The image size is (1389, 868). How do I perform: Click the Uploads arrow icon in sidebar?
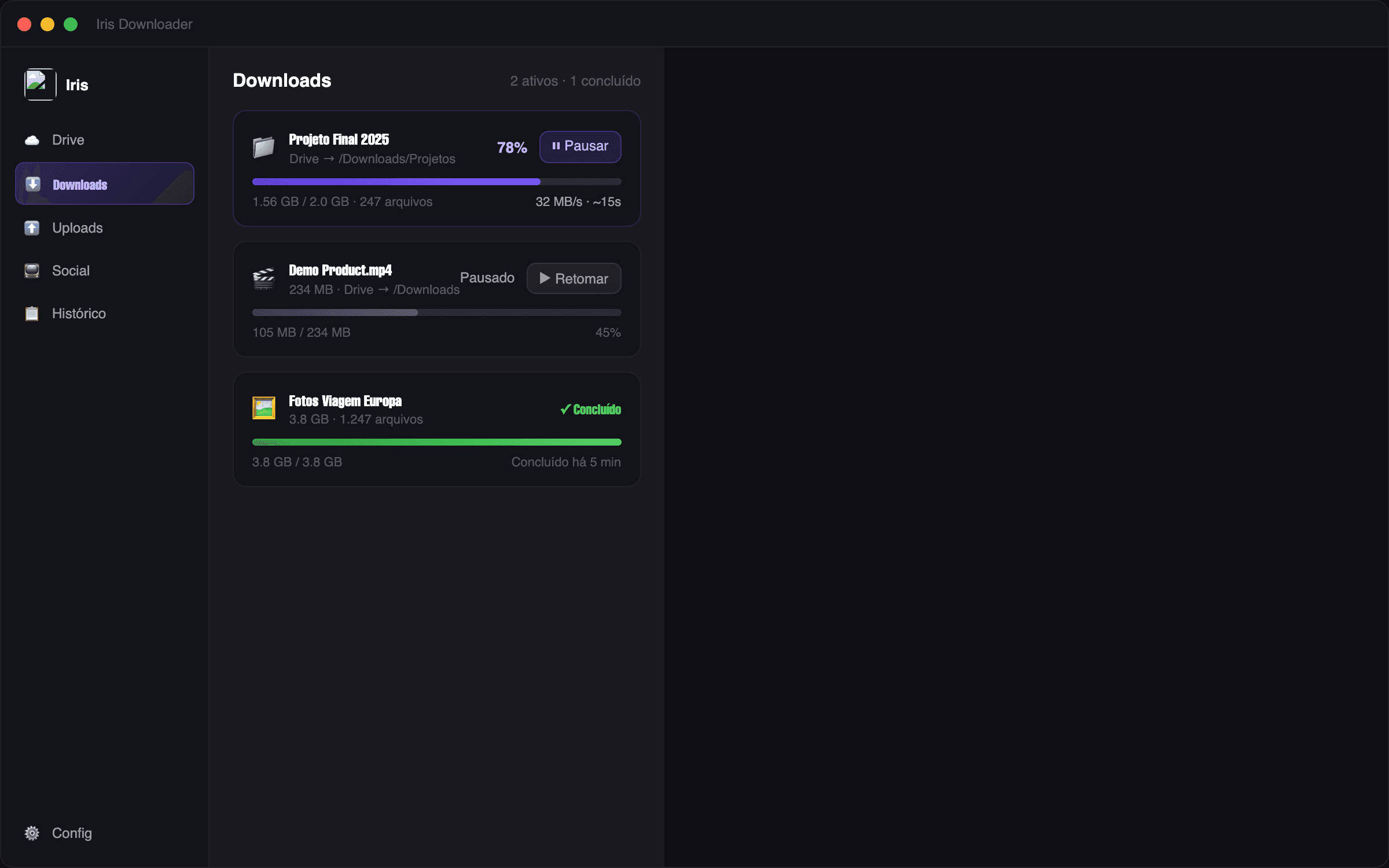click(x=32, y=228)
